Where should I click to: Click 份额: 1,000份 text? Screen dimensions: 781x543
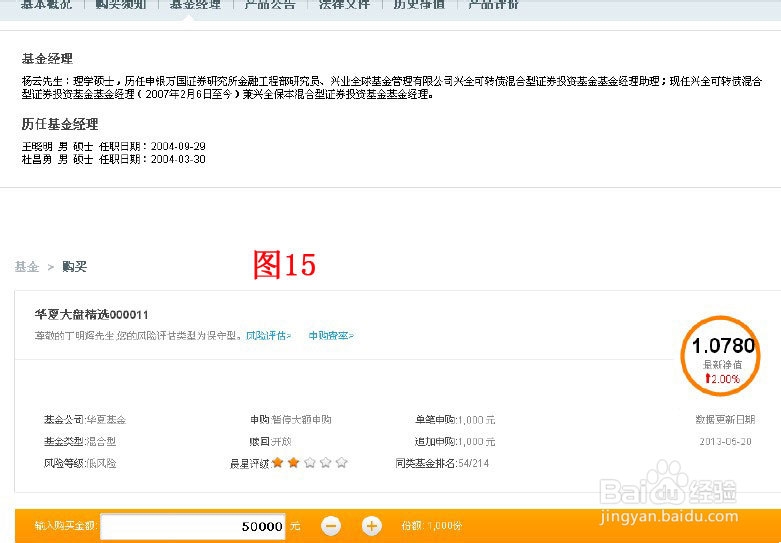click(x=432, y=526)
